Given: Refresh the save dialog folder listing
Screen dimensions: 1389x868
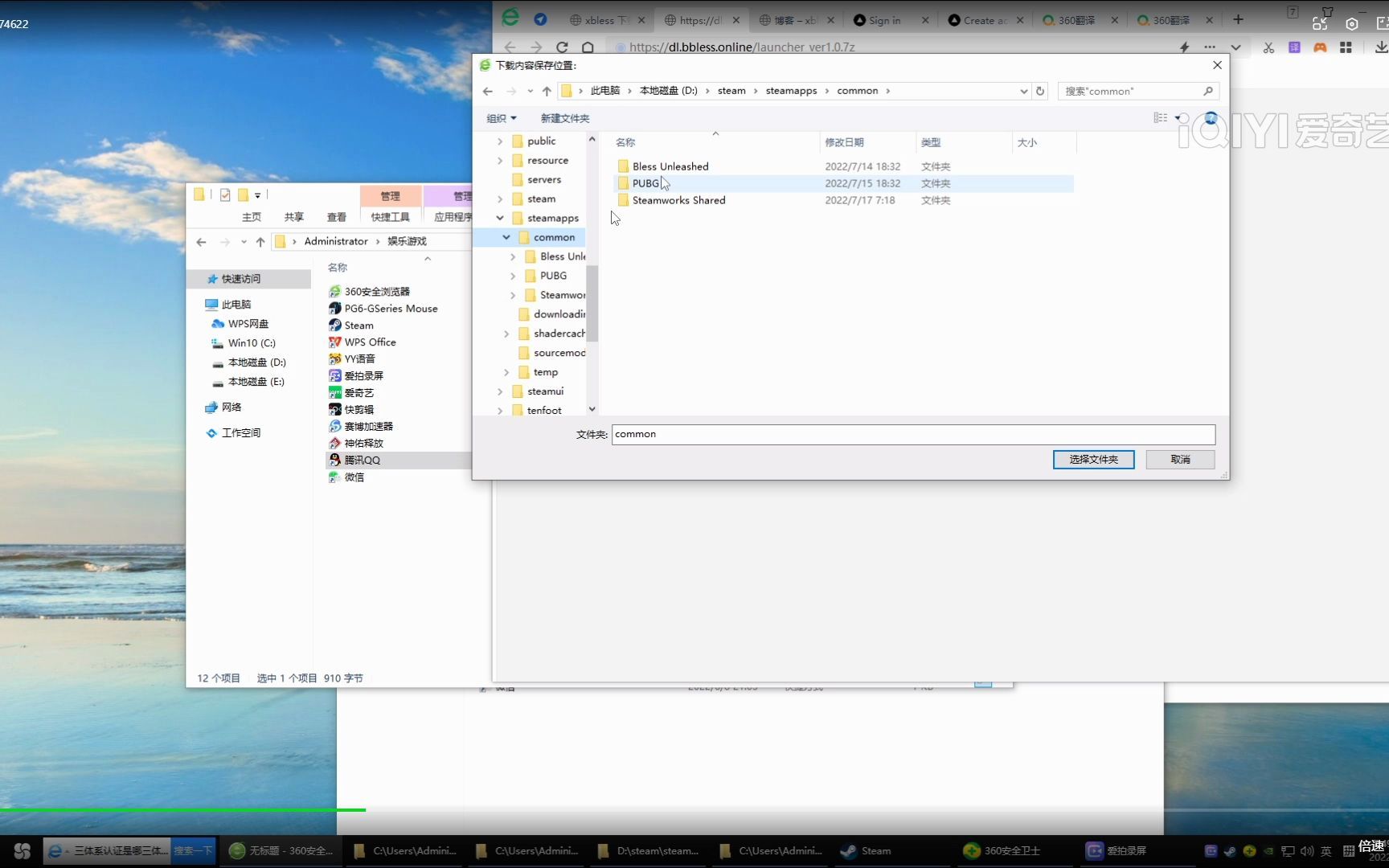Looking at the screenshot, I should 1040,91.
